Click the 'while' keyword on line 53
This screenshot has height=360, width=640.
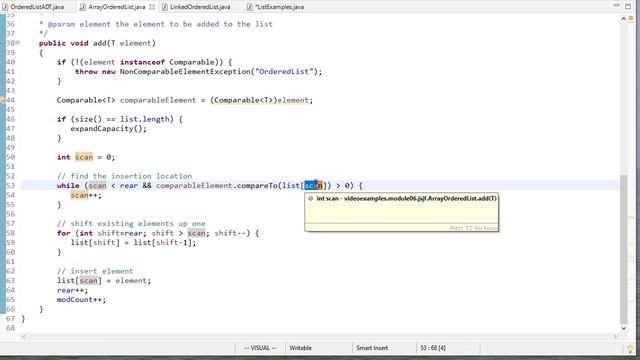click(68, 186)
